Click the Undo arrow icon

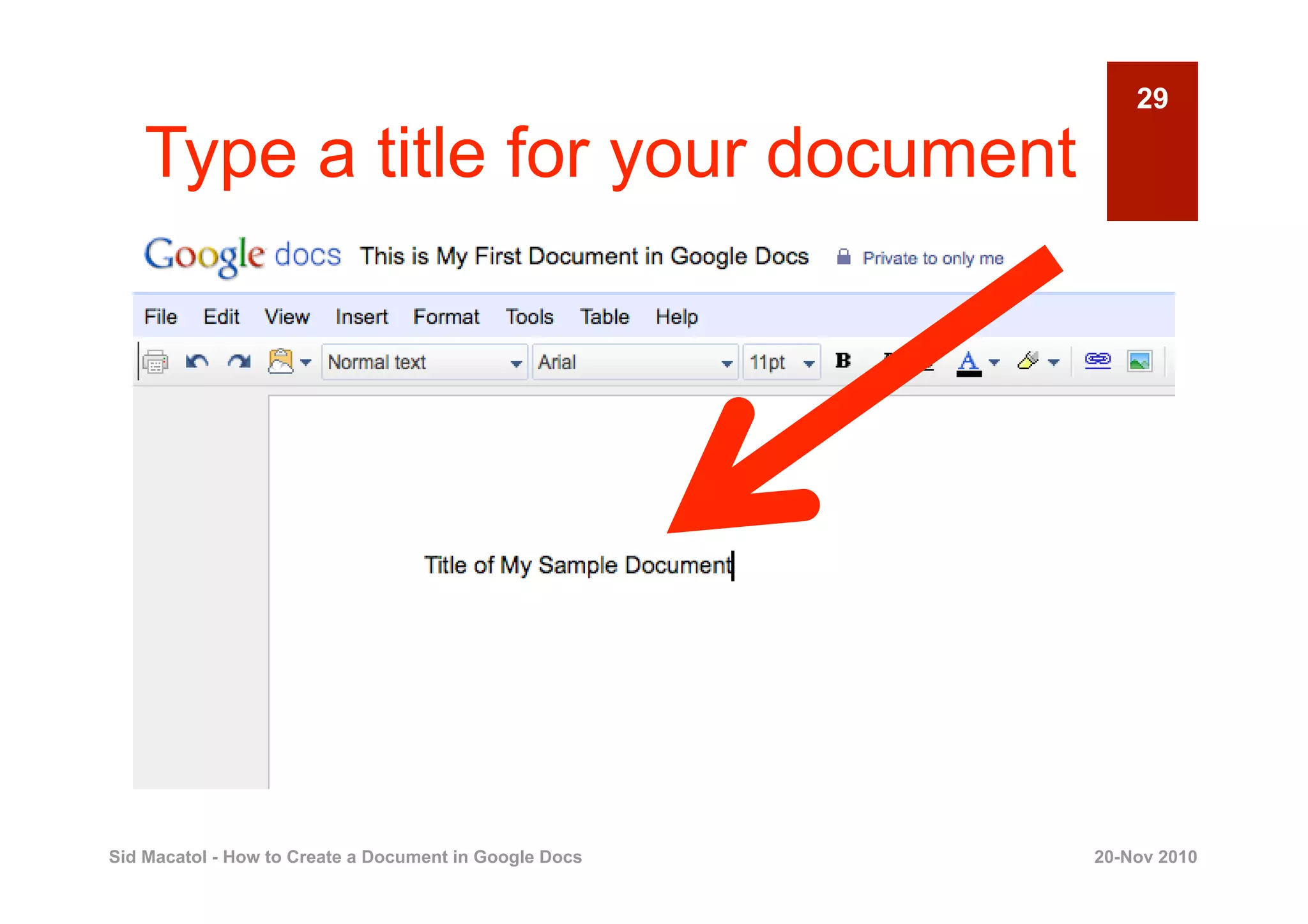197,362
